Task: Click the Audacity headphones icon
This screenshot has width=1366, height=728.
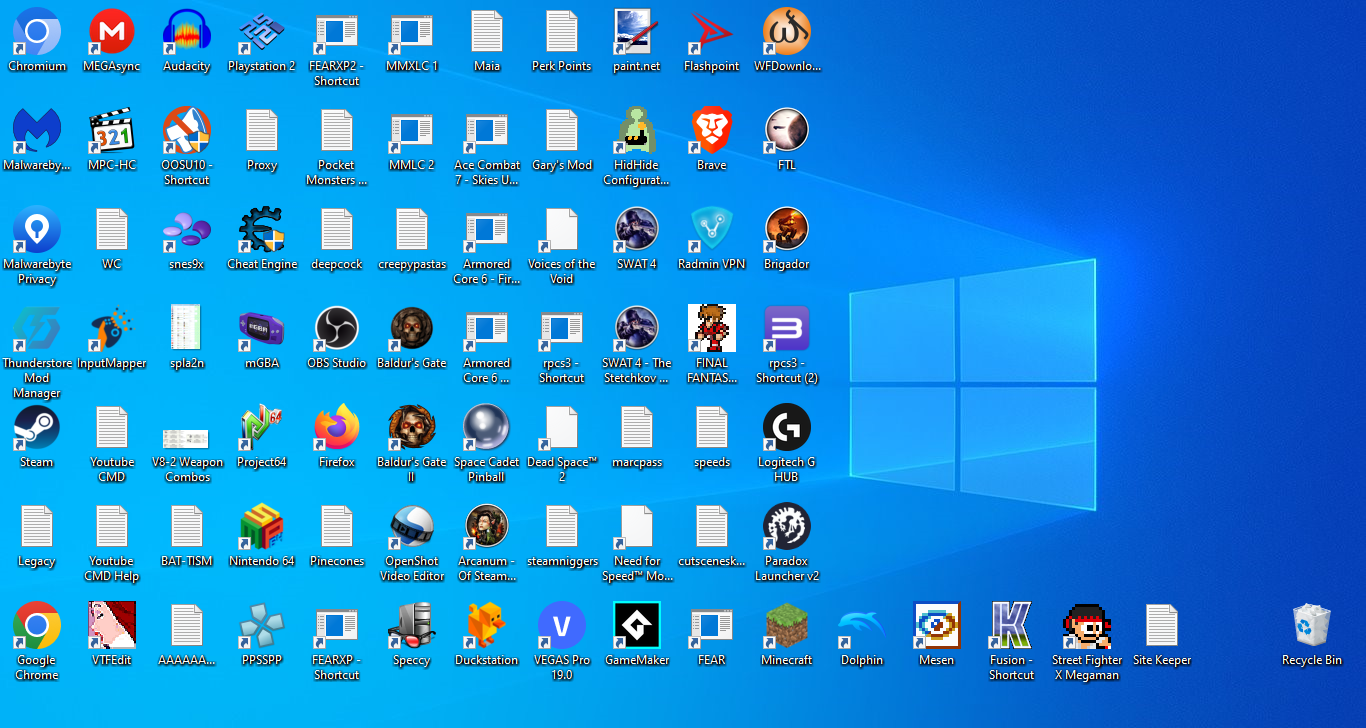Action: (187, 32)
